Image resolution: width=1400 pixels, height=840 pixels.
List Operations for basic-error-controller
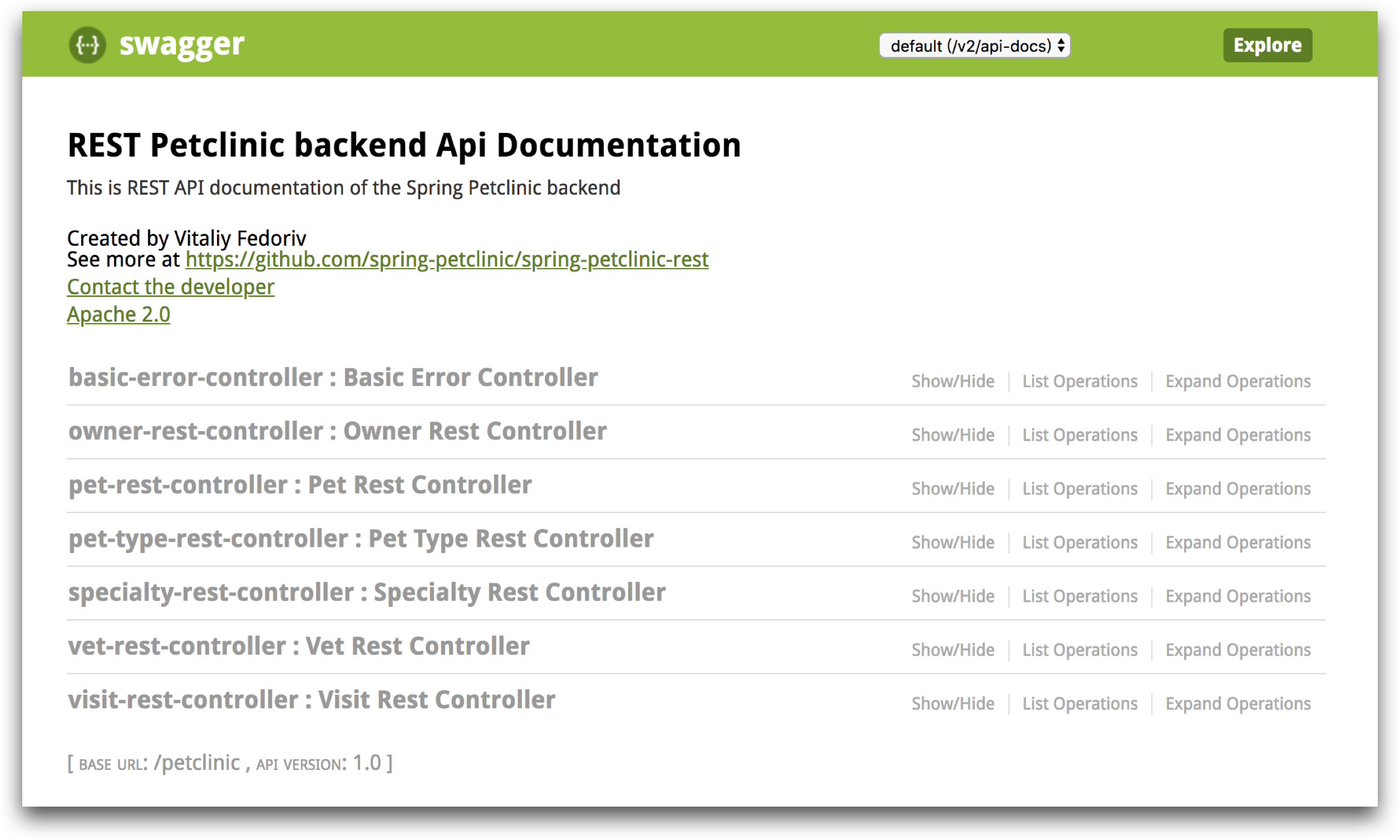pos(1079,381)
